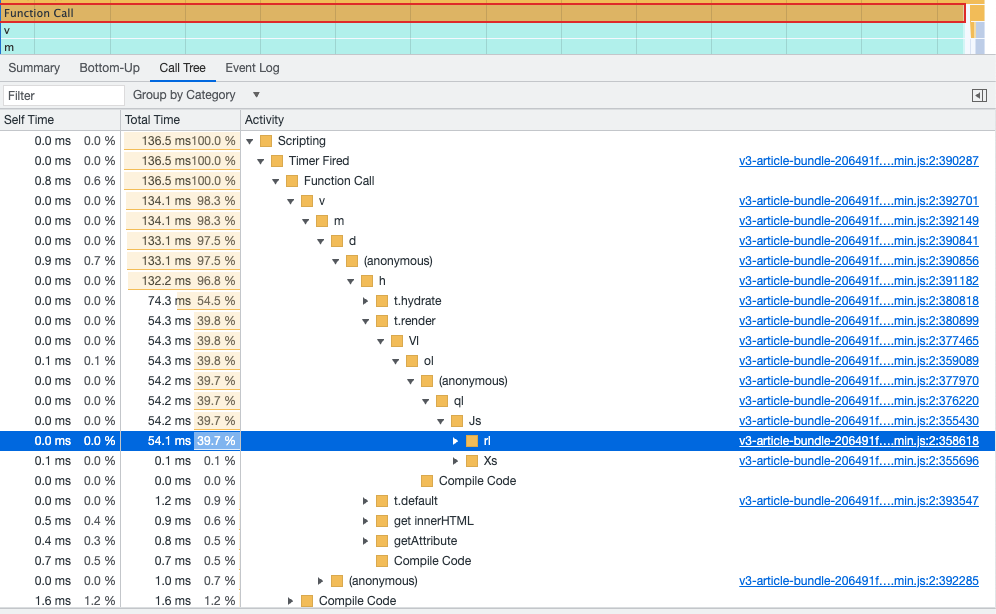
Task: Open source link ending 2:390287
Action: pyautogui.click(x=859, y=161)
